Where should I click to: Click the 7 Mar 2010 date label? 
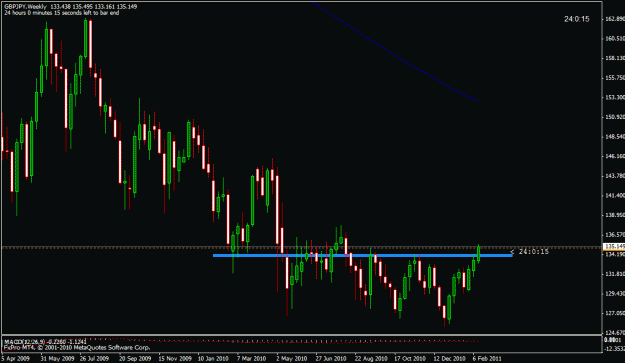click(x=251, y=358)
